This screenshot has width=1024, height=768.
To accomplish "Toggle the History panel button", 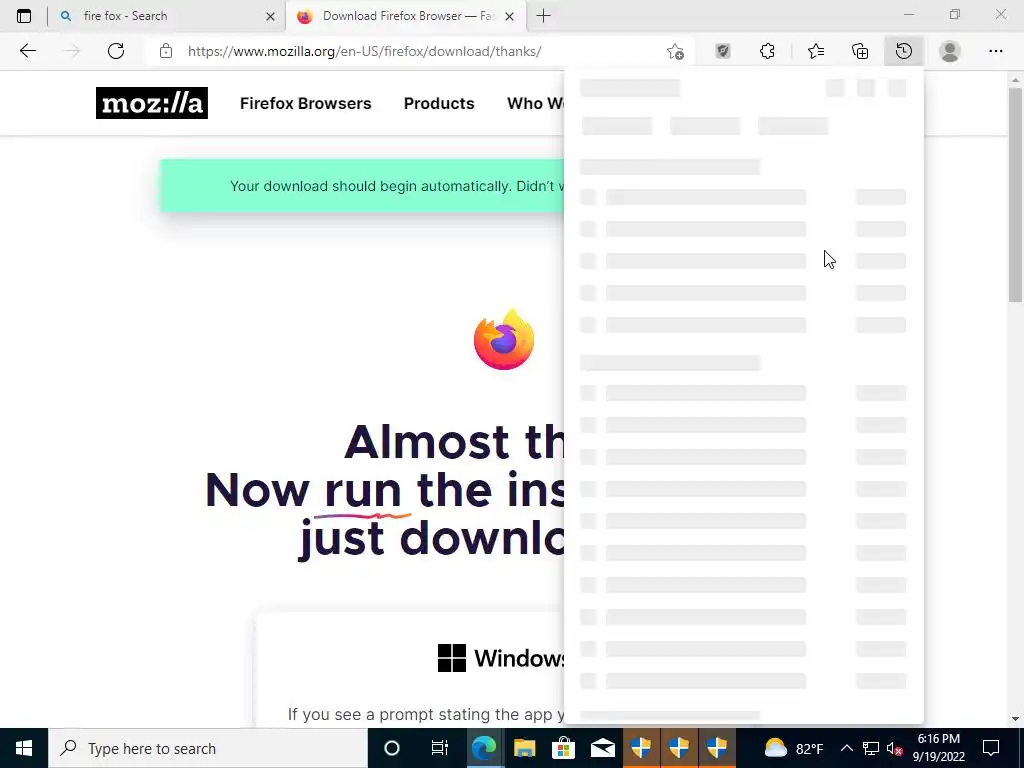I will click(x=904, y=51).
